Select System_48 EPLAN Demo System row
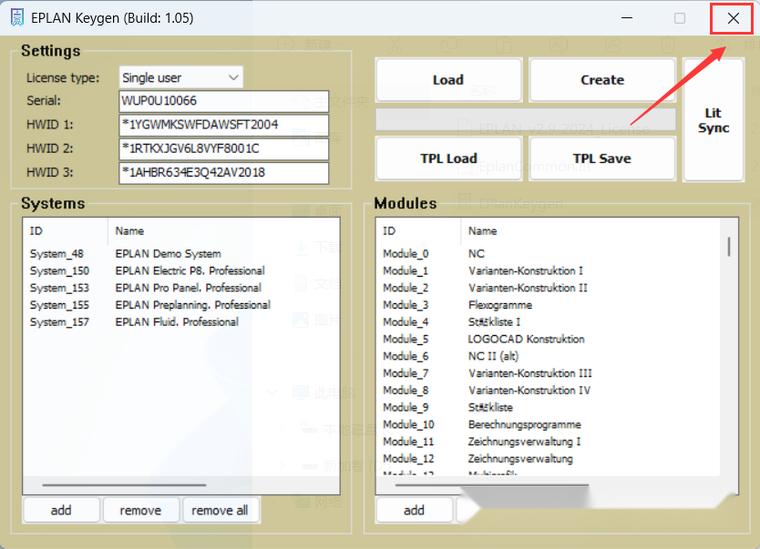The height and width of the screenshot is (549, 760). [181, 254]
